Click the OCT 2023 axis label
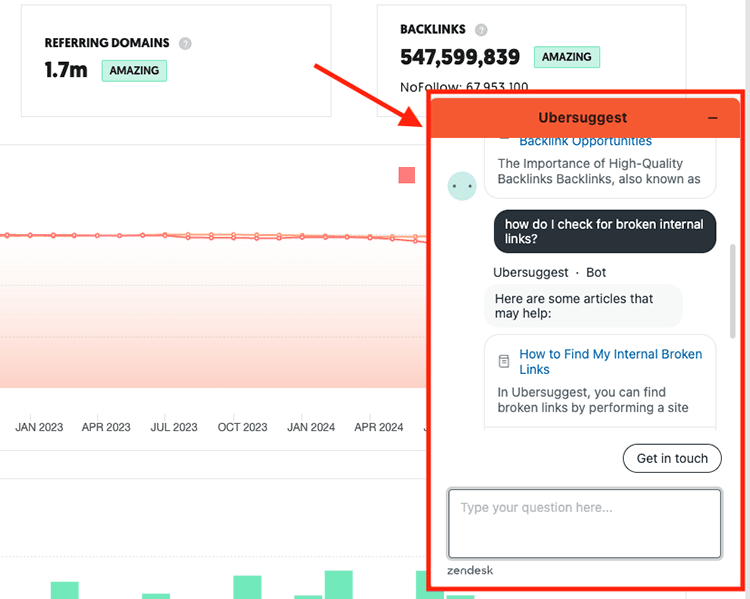 [243, 427]
